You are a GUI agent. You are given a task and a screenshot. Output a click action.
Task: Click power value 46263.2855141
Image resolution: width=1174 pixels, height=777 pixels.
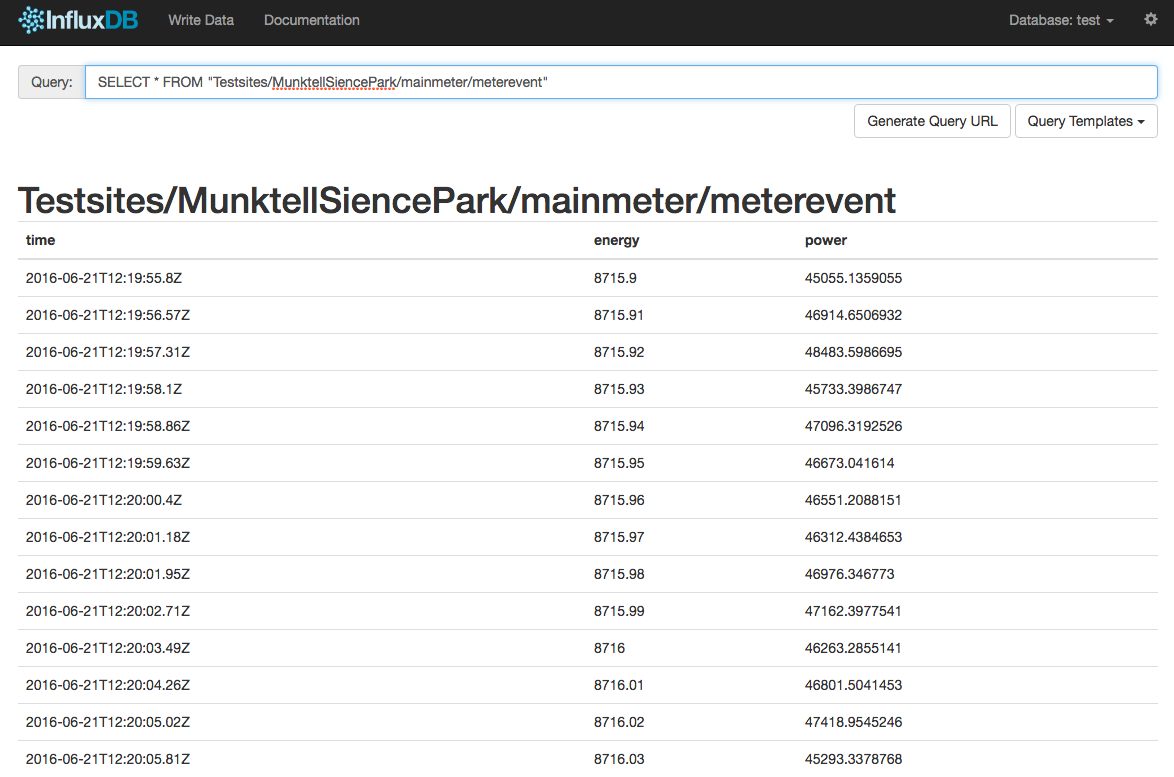click(854, 648)
